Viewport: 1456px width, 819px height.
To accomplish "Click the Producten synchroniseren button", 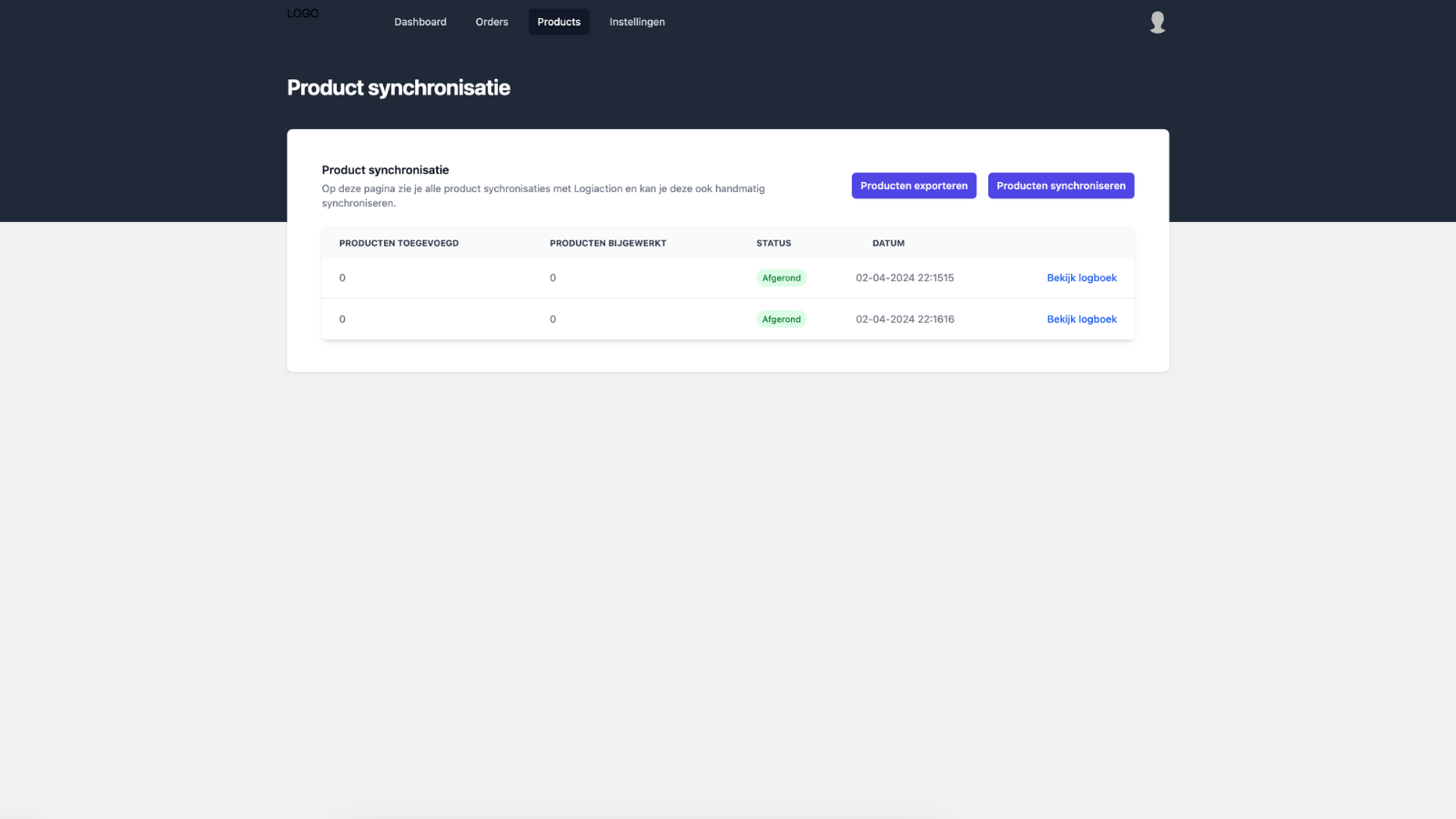I will 1061,186.
